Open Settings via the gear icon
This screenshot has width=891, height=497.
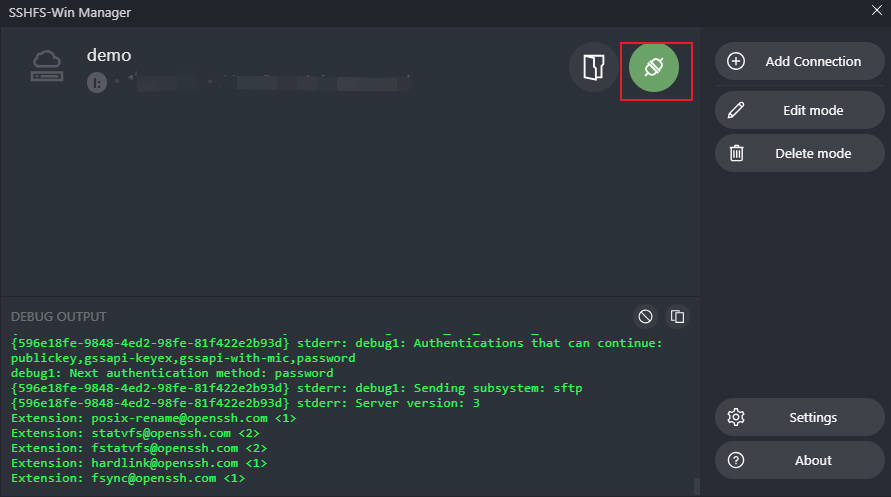[737, 417]
